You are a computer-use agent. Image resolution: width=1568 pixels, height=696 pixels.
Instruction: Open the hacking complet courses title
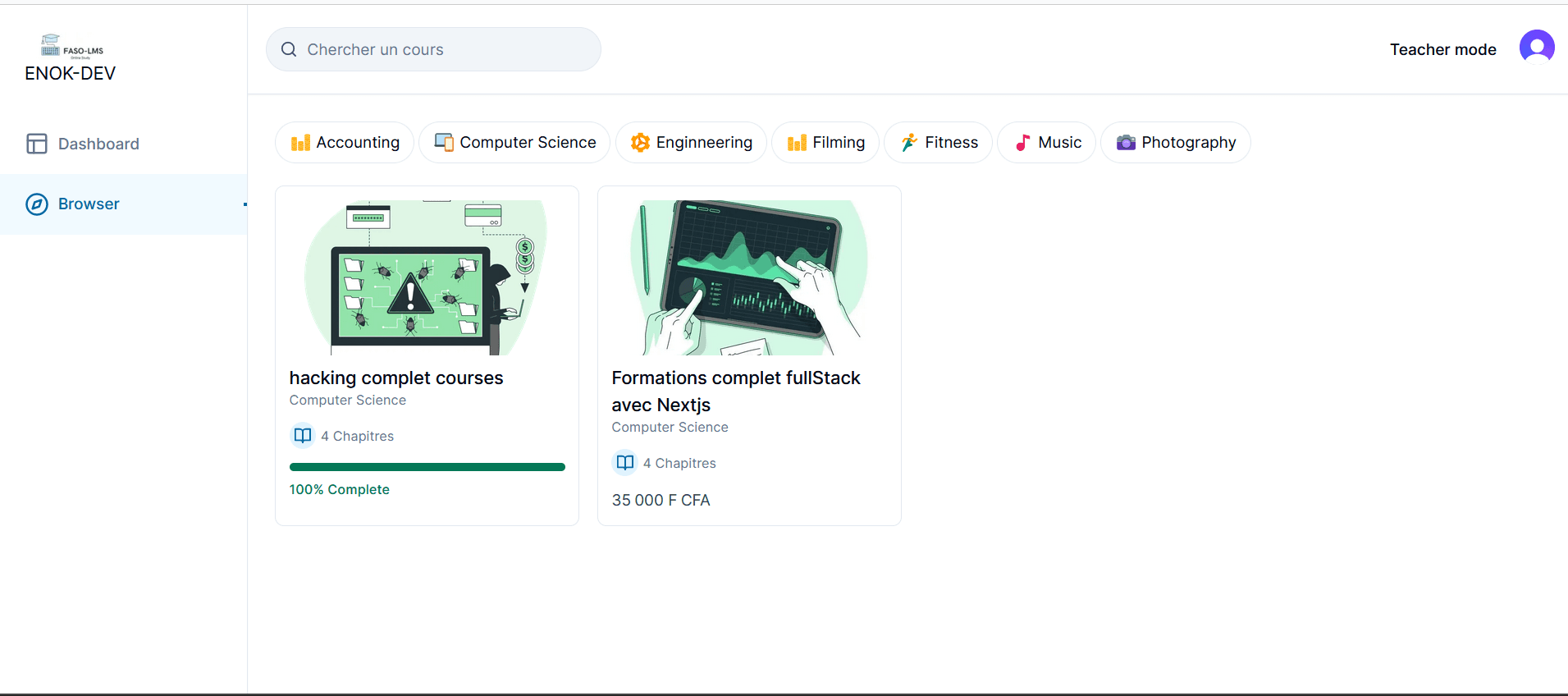tap(395, 378)
